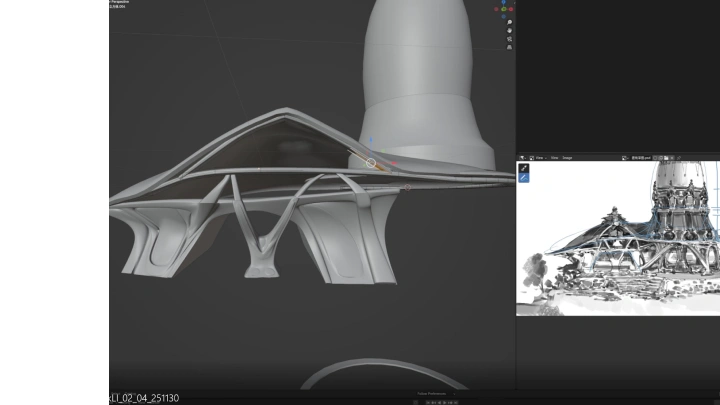Jump to the start frame

click(x=428, y=403)
